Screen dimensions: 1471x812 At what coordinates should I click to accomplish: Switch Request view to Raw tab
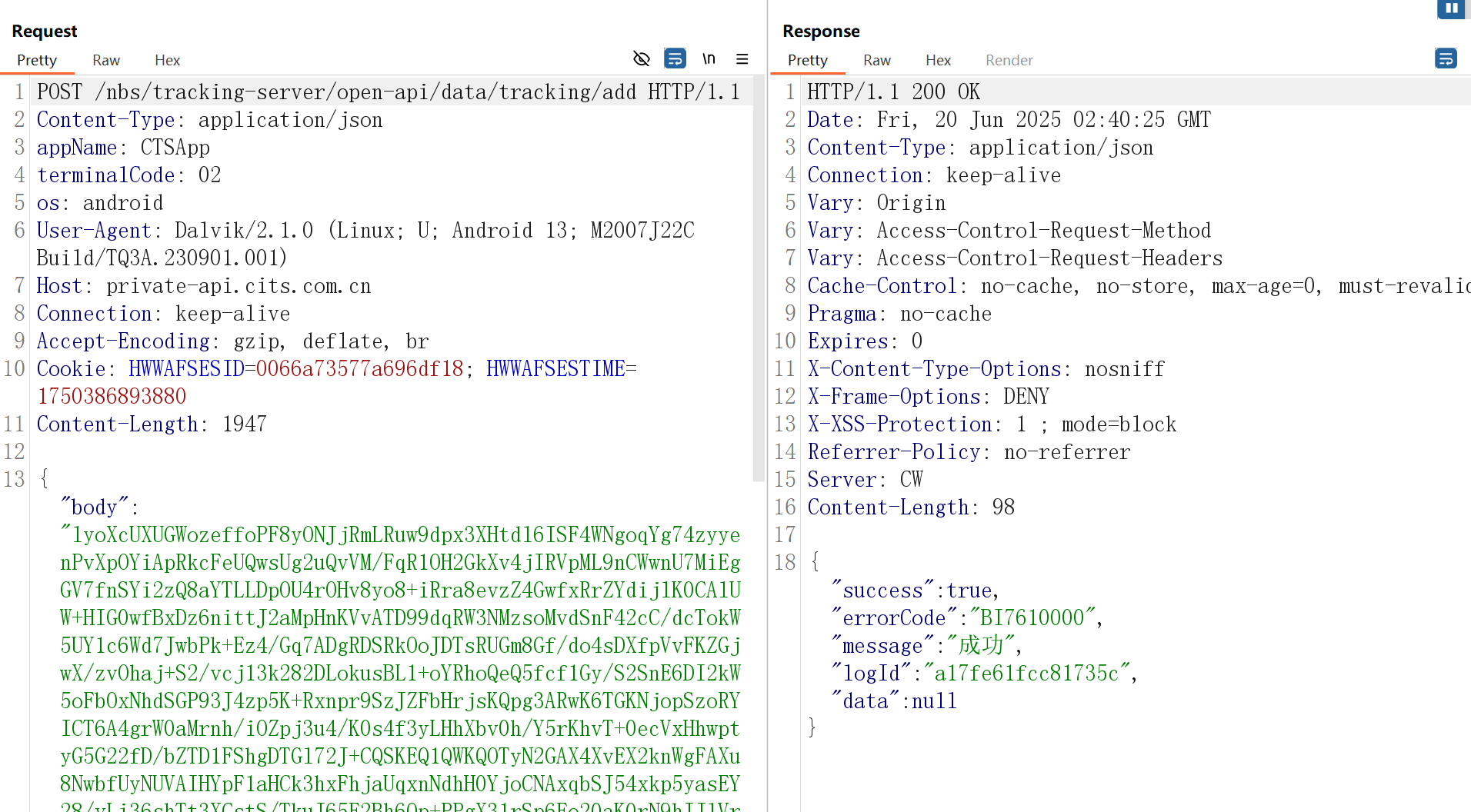pyautogui.click(x=105, y=61)
